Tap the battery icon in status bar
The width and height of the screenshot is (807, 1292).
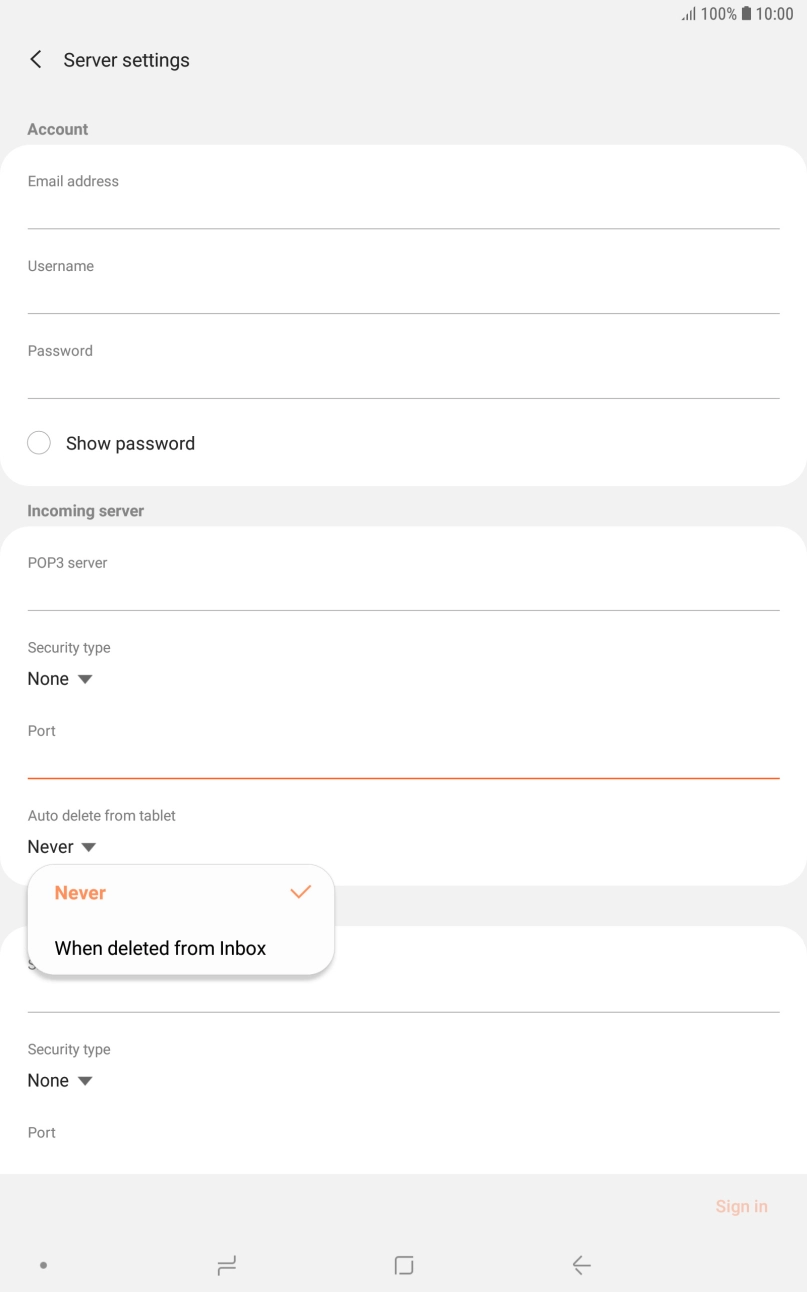pyautogui.click(x=745, y=14)
